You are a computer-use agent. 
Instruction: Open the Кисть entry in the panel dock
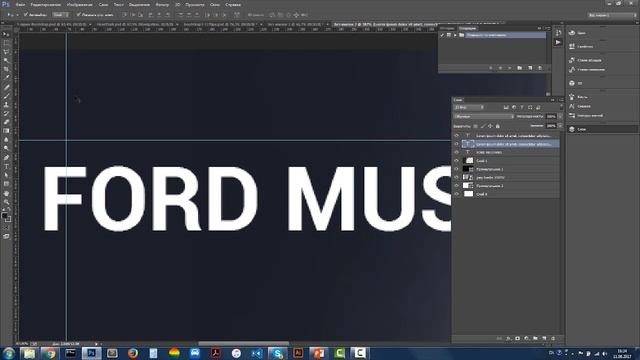582,97
